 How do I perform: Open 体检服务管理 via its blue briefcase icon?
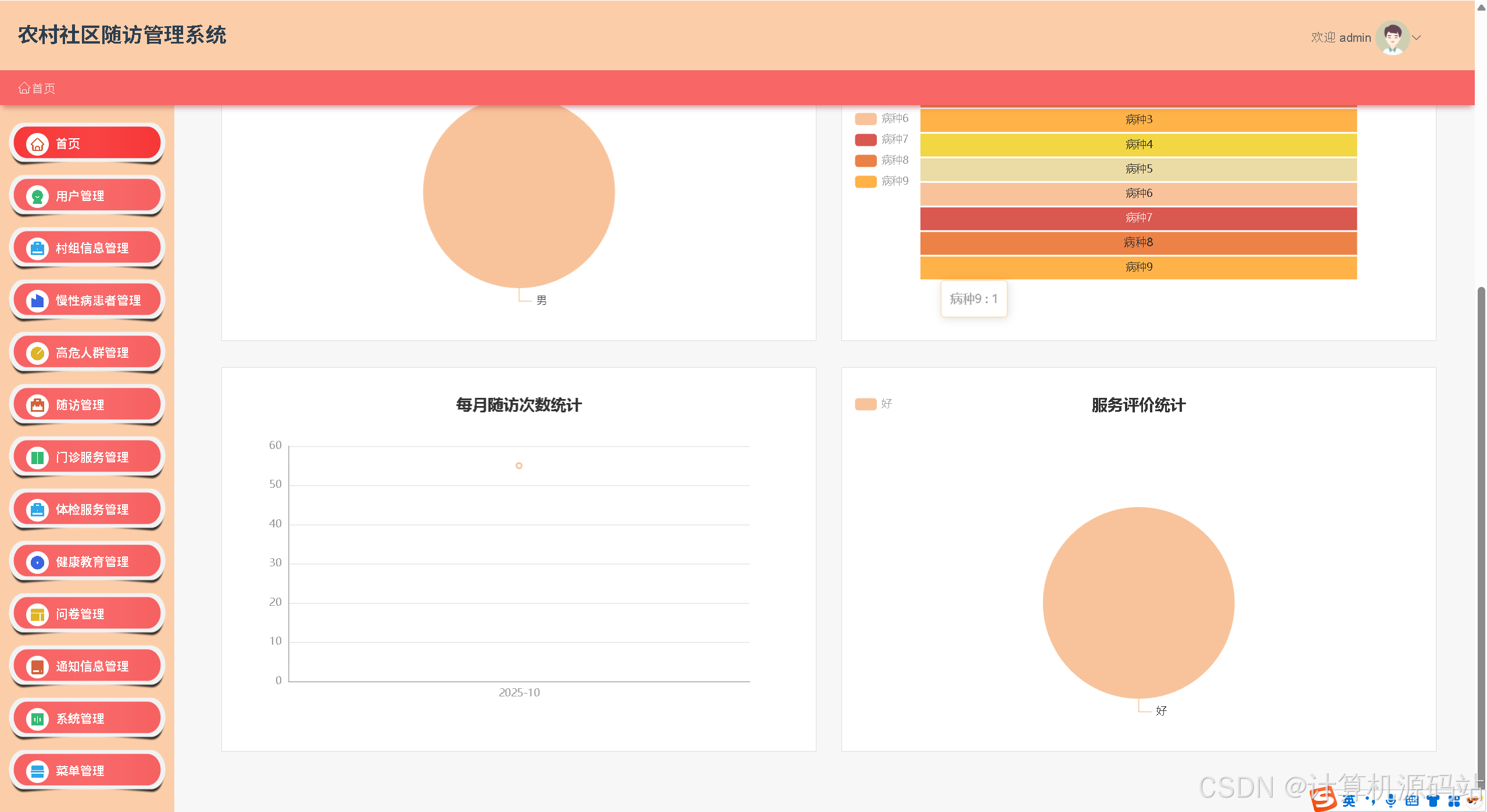click(x=37, y=509)
